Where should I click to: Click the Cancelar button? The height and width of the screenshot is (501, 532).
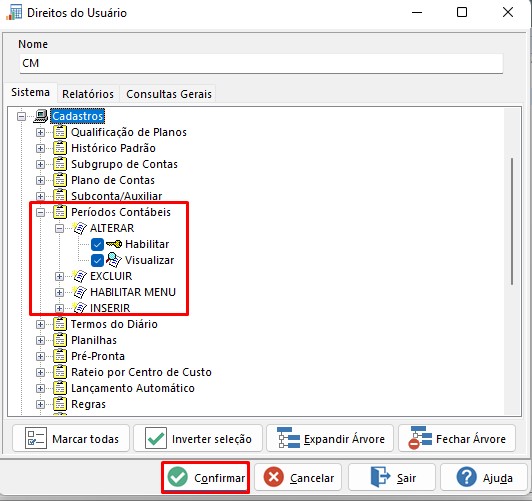(298, 477)
